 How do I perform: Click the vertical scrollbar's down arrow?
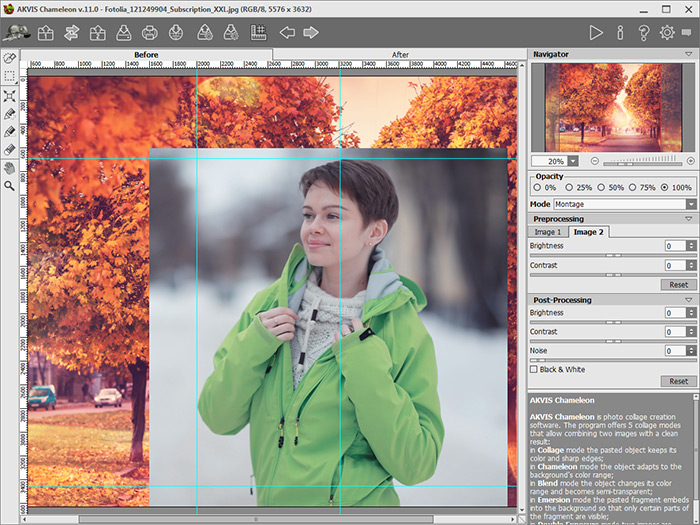coord(522,510)
